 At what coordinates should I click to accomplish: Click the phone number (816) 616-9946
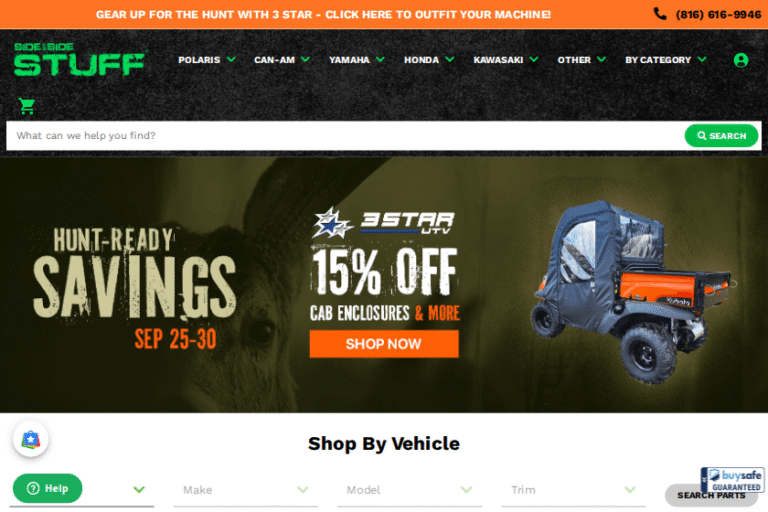point(718,14)
